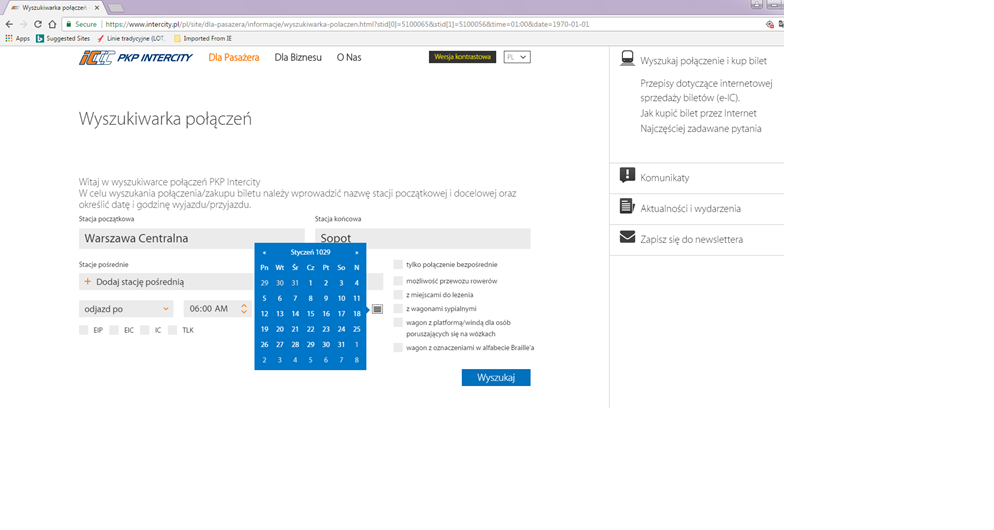The width and height of the screenshot is (994, 530).
Task: Reload the page with the refresh icon
Action: point(37,24)
